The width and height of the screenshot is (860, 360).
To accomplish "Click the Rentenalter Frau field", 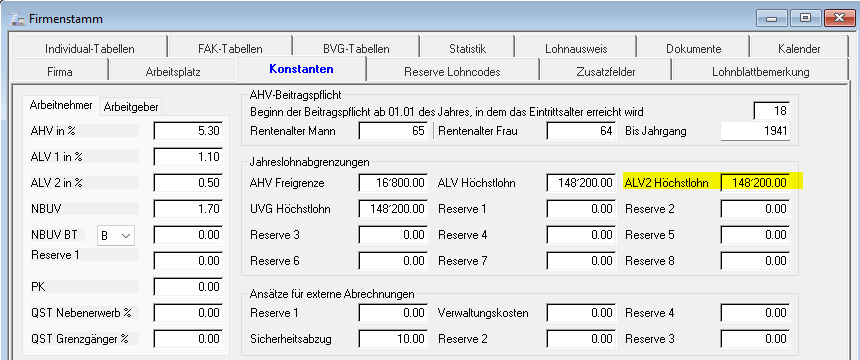I will click(581, 131).
